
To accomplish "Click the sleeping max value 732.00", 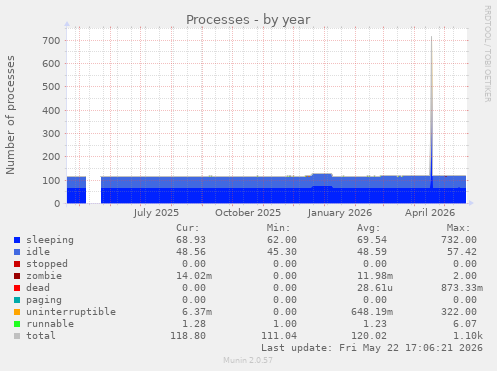I will tap(459, 240).
